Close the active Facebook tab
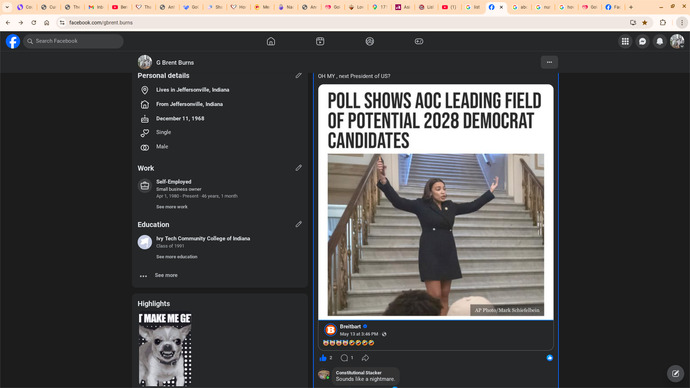 pyautogui.click(x=501, y=7)
